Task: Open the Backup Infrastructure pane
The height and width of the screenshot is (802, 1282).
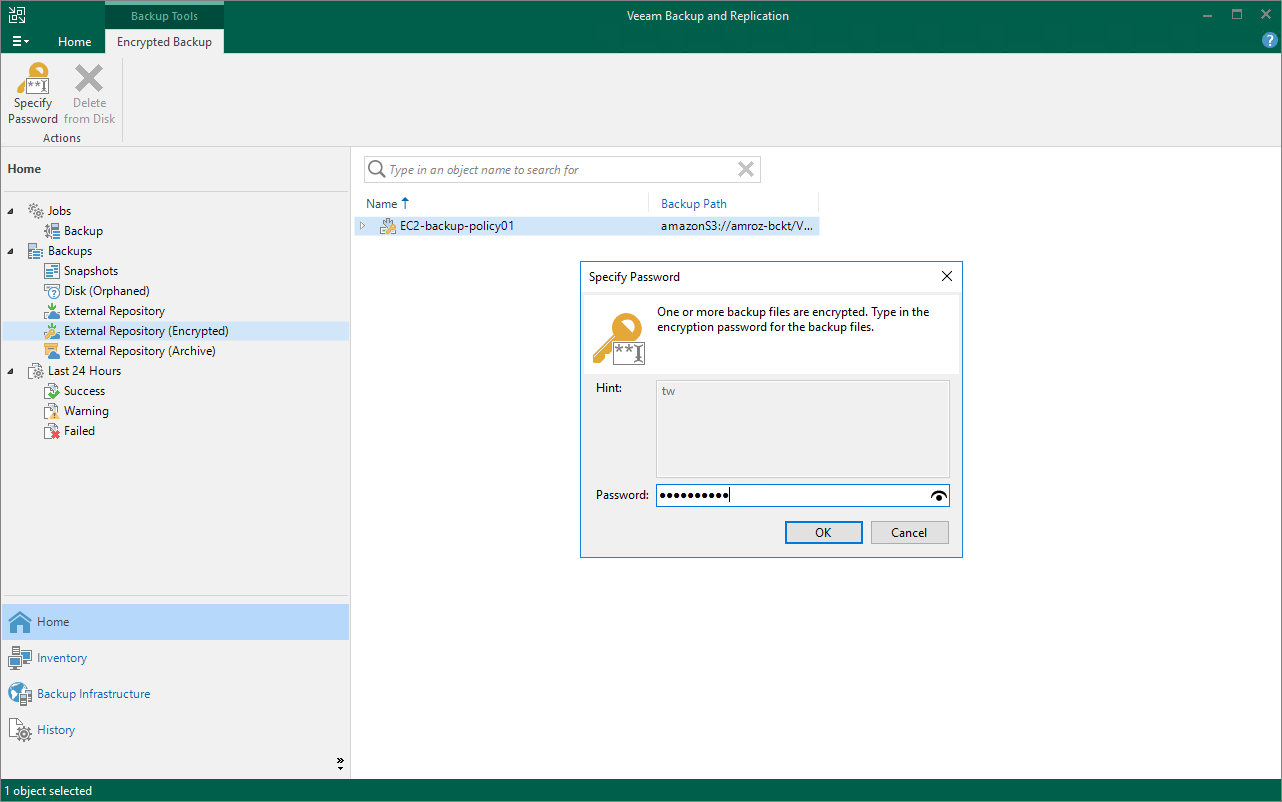Action: click(x=175, y=694)
